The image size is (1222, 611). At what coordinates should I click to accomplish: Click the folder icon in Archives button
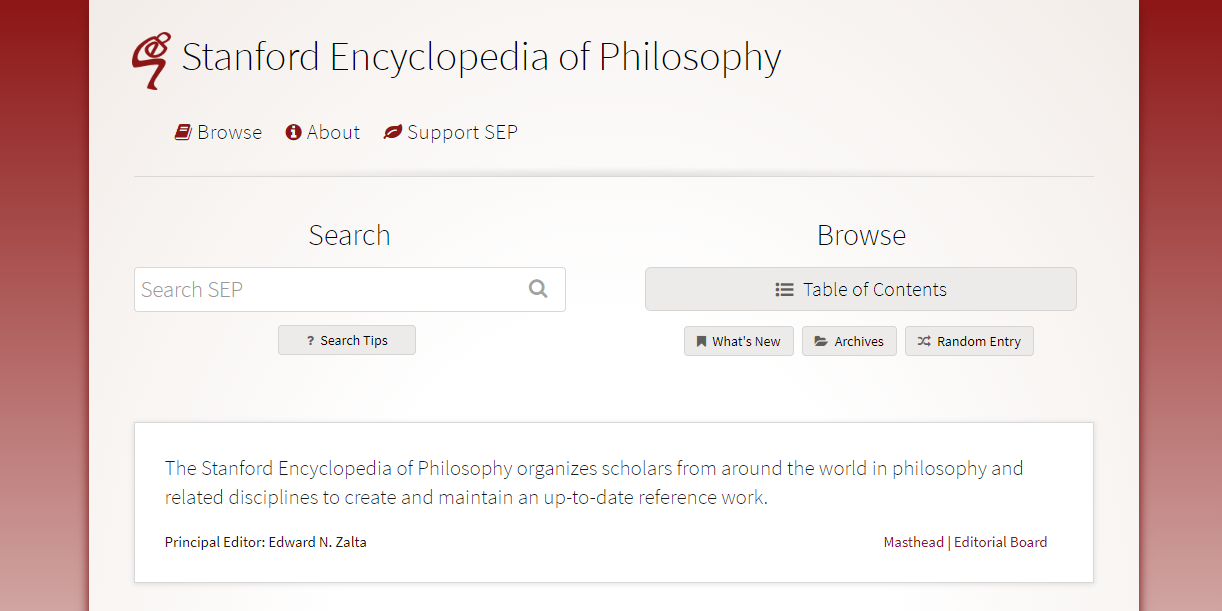821,341
